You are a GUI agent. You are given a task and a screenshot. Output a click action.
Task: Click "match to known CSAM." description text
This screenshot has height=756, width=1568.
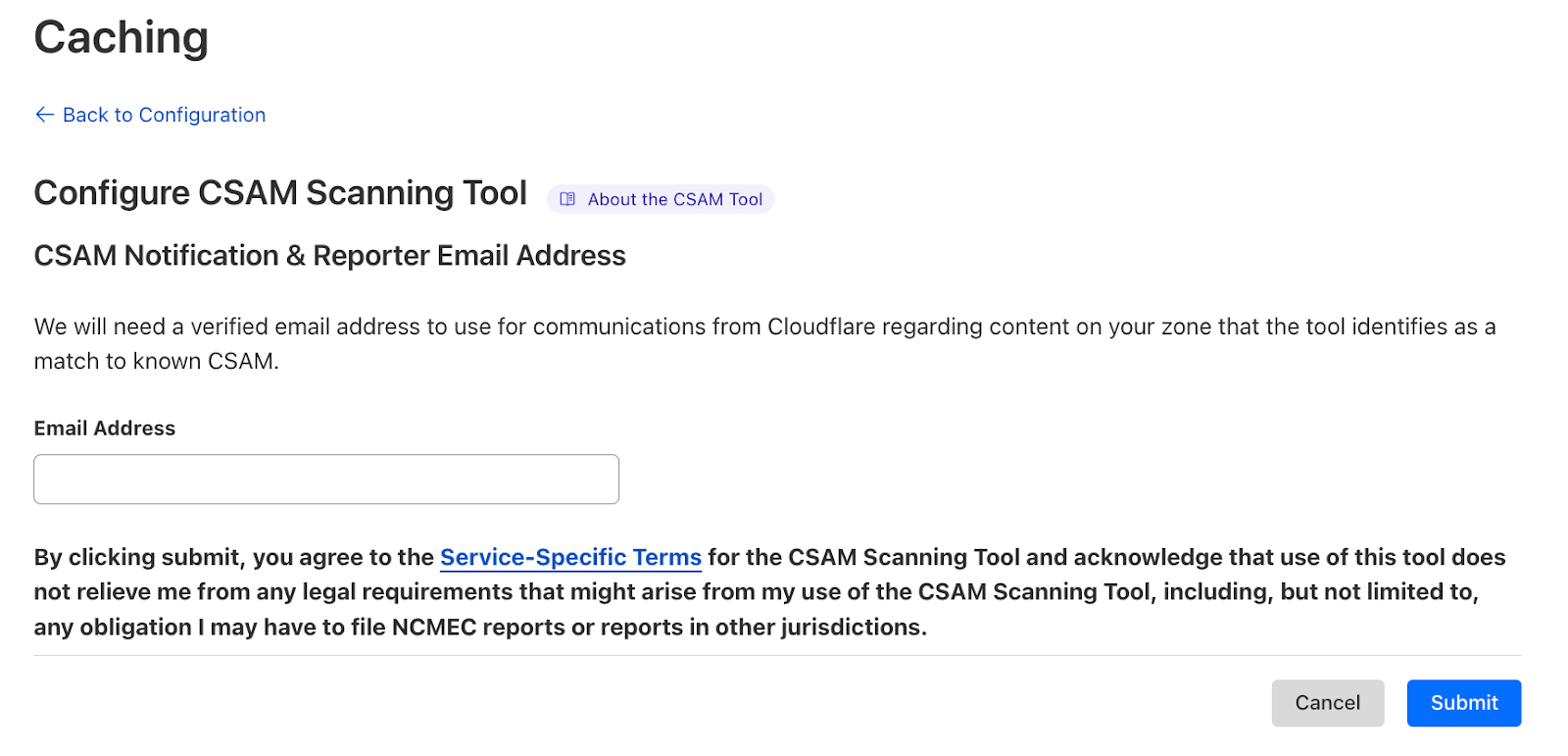(x=157, y=362)
